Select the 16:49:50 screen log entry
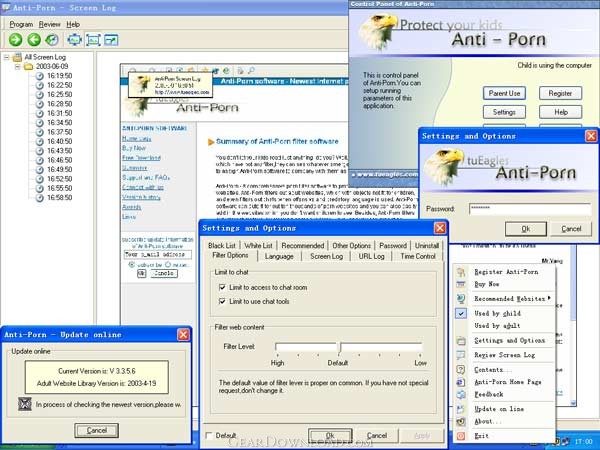Image resolution: width=600 pixels, height=450 pixels. pyautogui.click(x=59, y=170)
